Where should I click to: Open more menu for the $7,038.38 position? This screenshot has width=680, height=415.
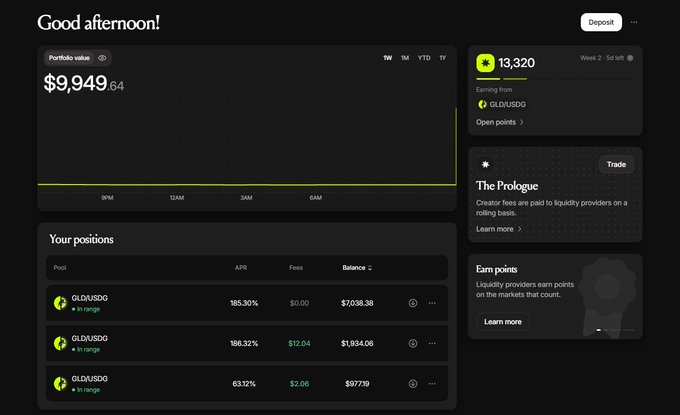tap(432, 303)
